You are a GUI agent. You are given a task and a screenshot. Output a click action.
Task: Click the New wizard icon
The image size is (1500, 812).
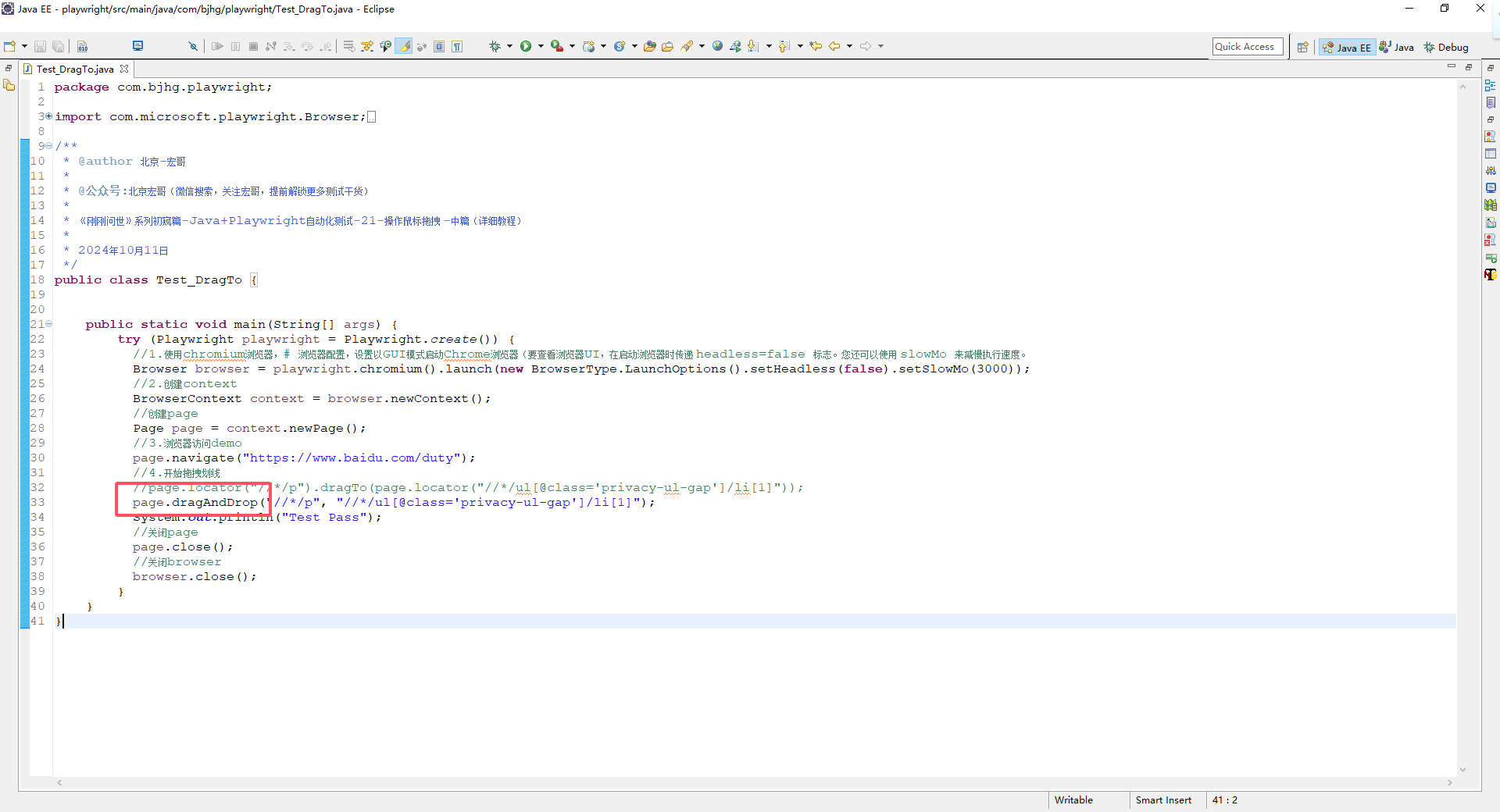coord(9,47)
